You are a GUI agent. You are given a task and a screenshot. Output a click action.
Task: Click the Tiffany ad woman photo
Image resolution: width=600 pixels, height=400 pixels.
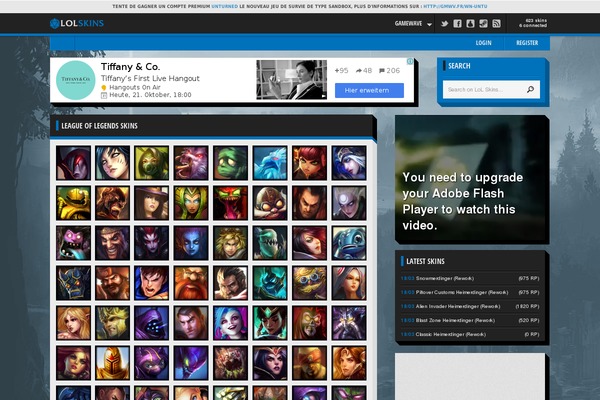292,80
